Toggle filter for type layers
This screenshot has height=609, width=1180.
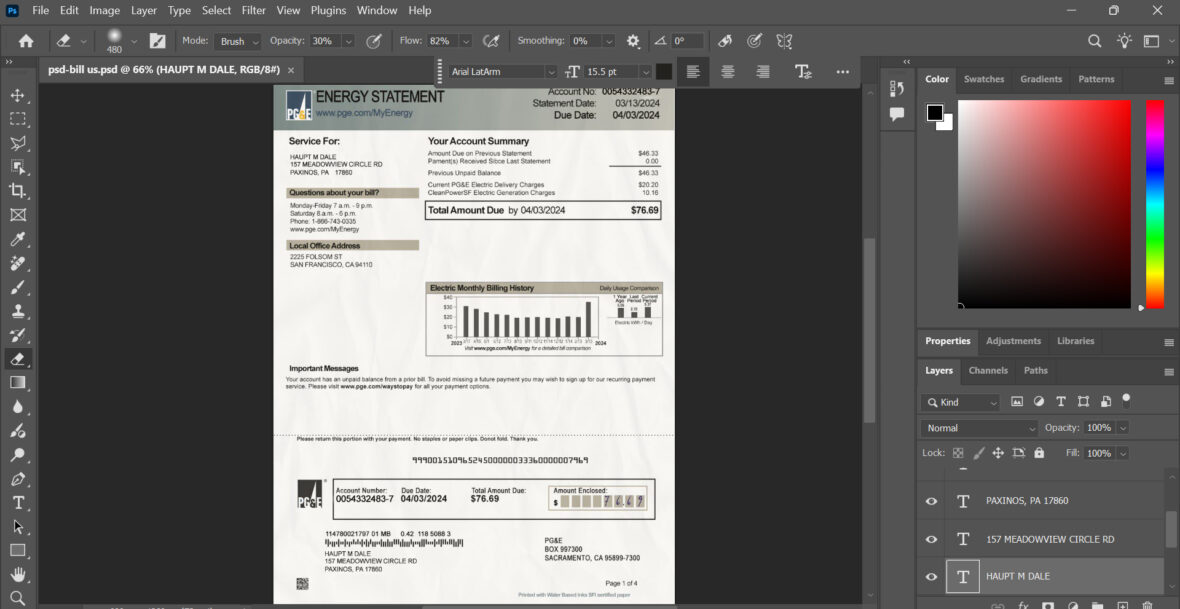(1060, 402)
